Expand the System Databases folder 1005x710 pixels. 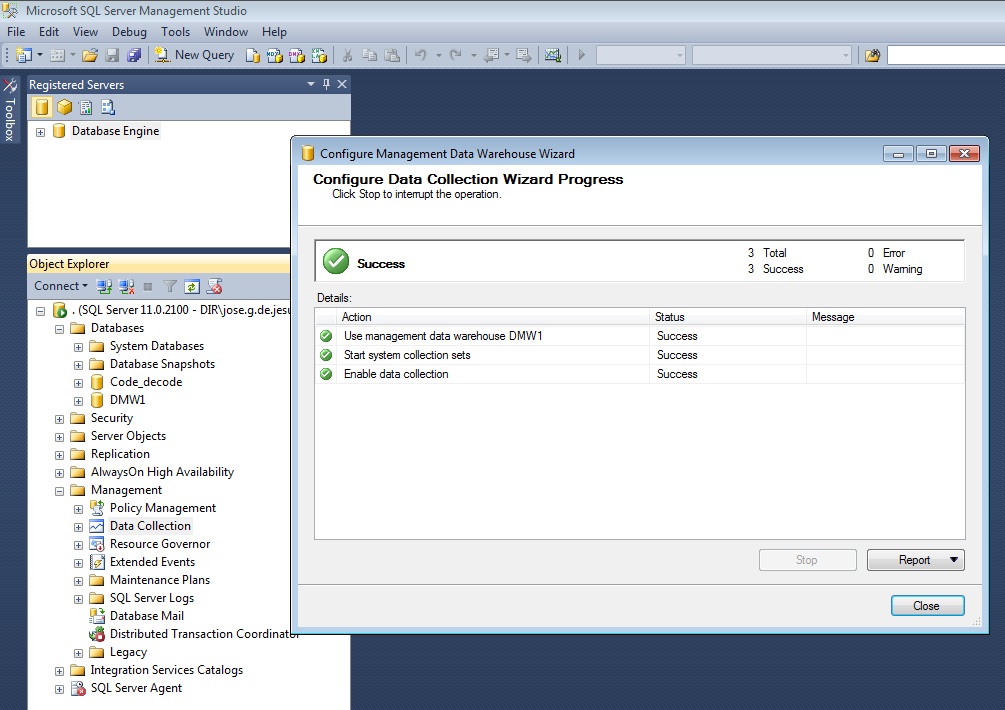click(x=78, y=347)
